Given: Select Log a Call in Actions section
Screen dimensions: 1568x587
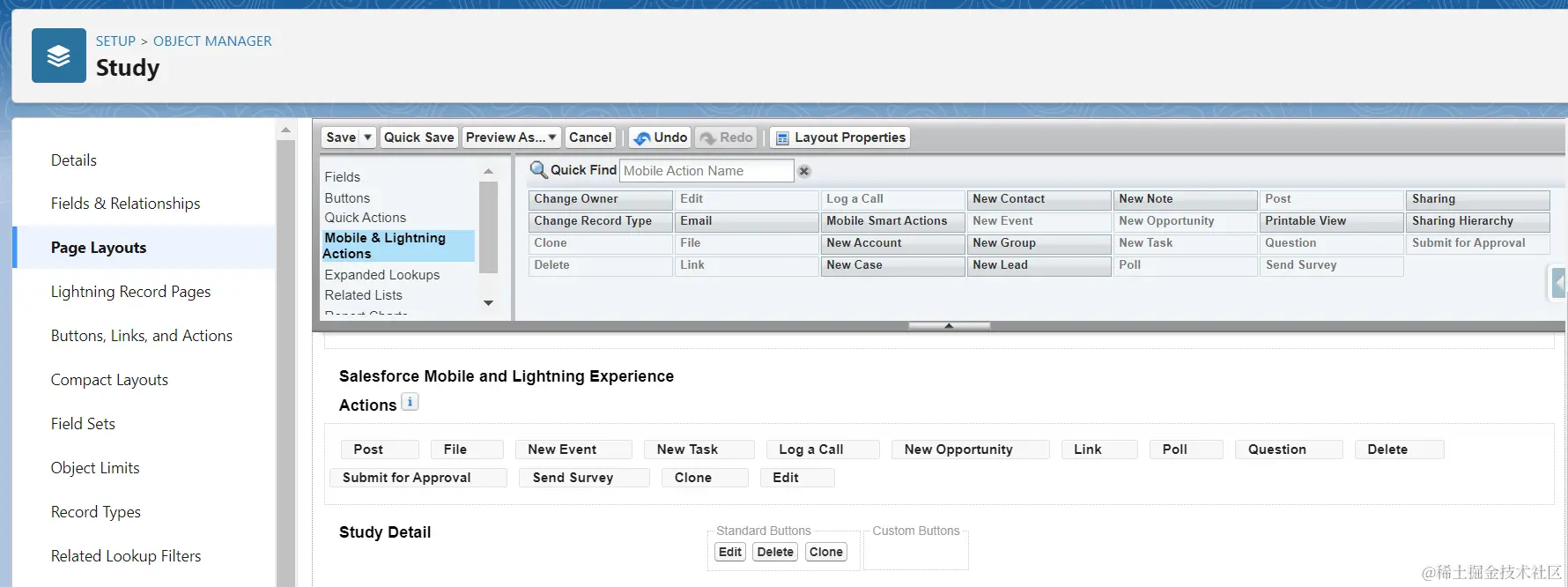Looking at the screenshot, I should coord(823,450).
